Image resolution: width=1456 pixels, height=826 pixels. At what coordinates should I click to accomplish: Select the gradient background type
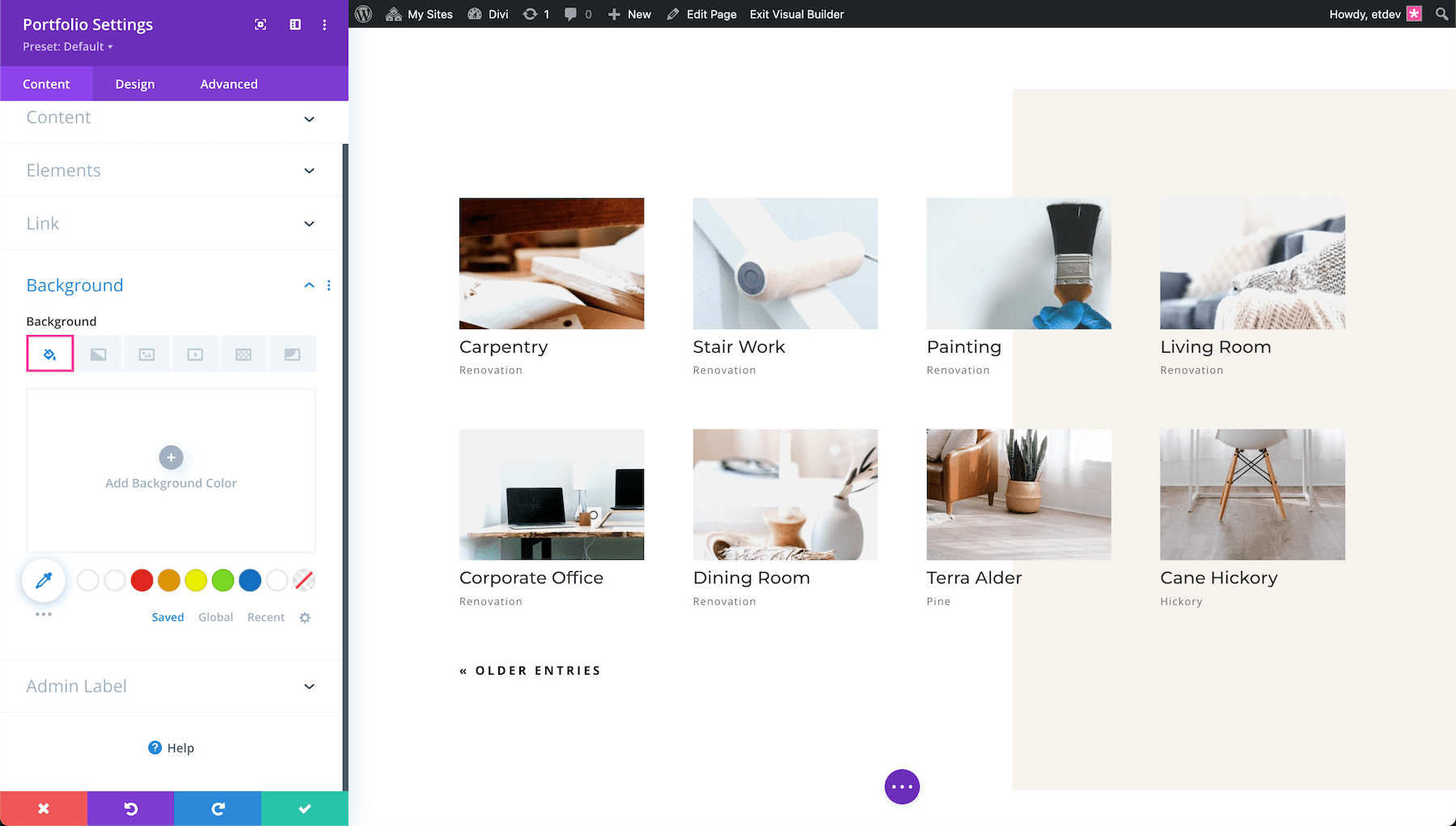98,354
